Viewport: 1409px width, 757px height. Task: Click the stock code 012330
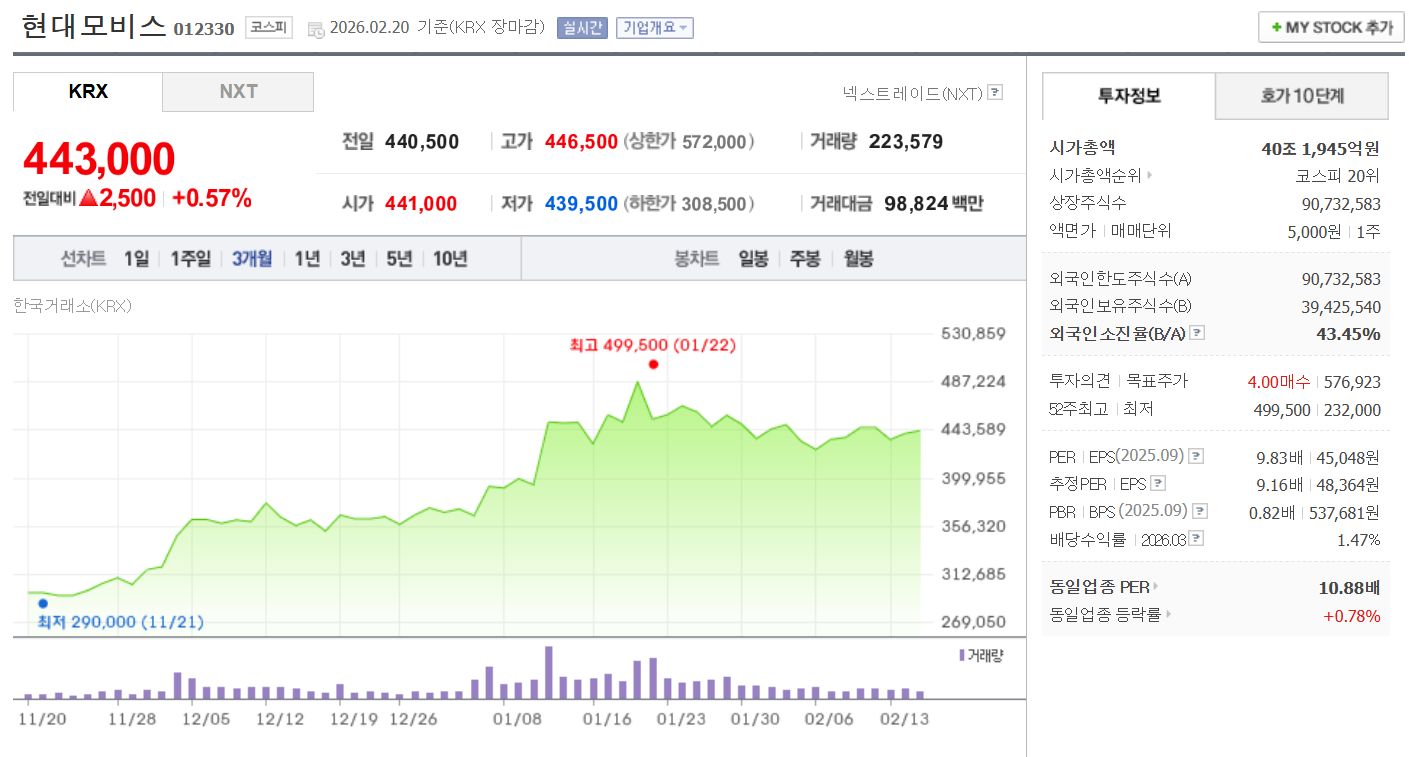204,29
